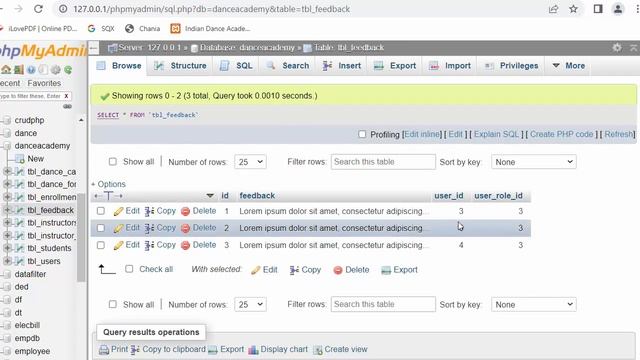
Task: Click the Explain SQL link
Action: [x=496, y=134]
